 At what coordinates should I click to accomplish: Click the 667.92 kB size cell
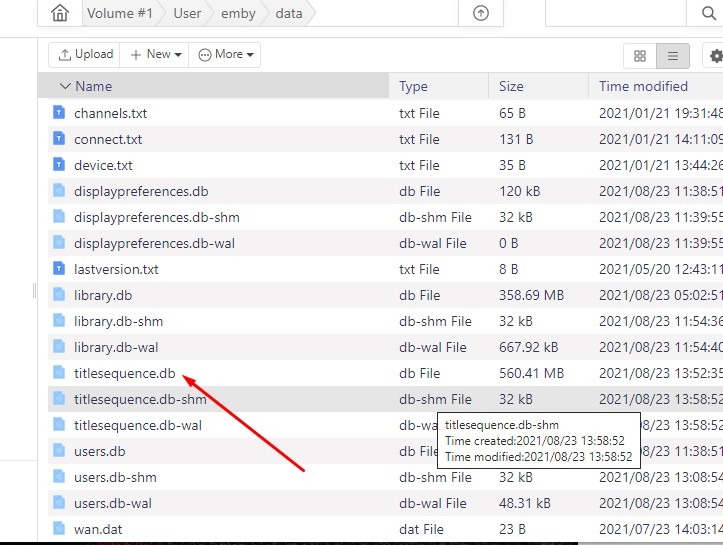point(528,347)
